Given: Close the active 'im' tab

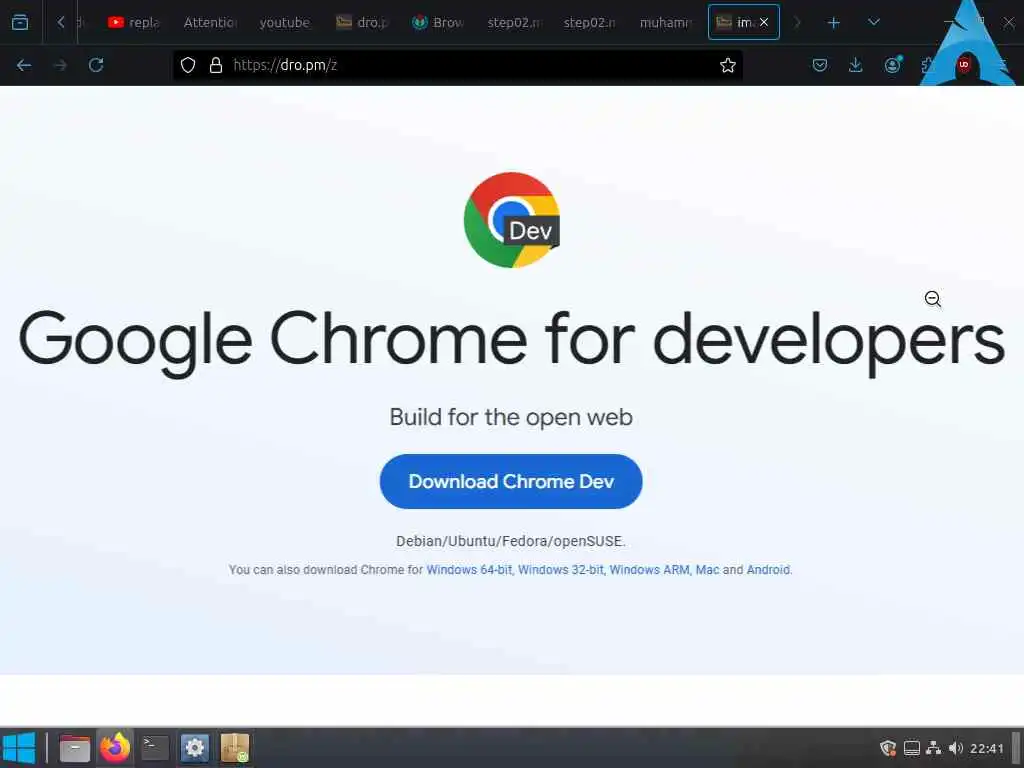Looking at the screenshot, I should (x=763, y=22).
